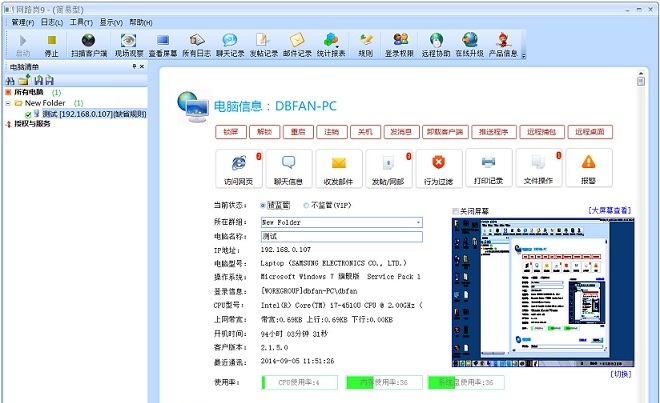Screen dimensions: 660x403
Task: Click the 锁屏 lock screen button
Action: pyautogui.click(x=231, y=132)
